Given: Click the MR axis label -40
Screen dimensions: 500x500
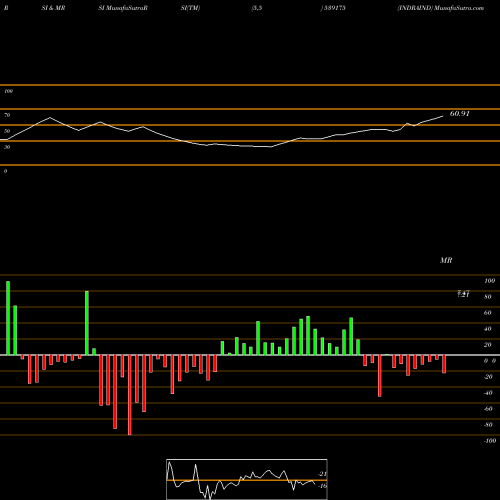Looking at the screenshot, I should 488,393.
